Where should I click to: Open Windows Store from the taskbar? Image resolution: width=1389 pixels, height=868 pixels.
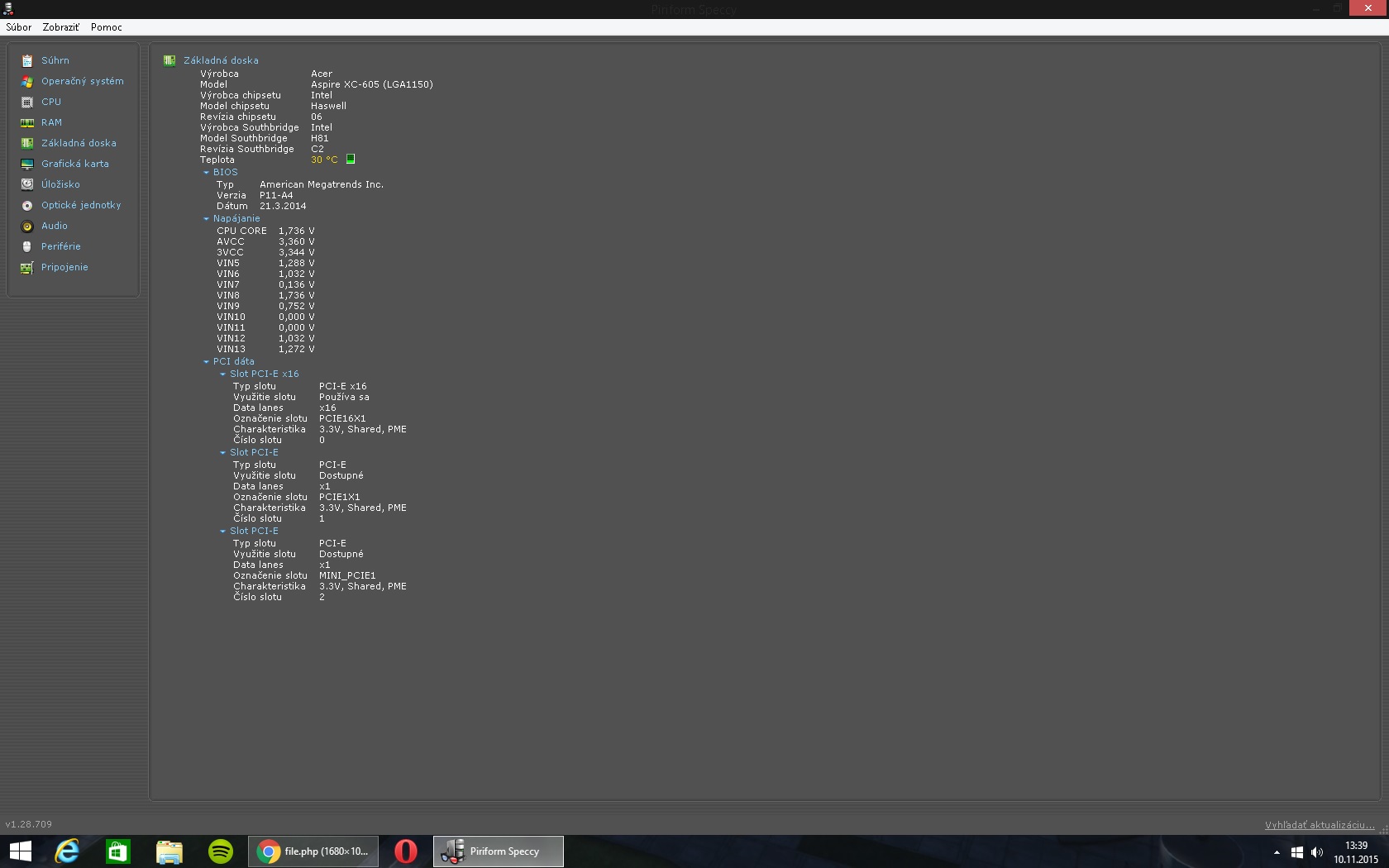click(x=118, y=851)
